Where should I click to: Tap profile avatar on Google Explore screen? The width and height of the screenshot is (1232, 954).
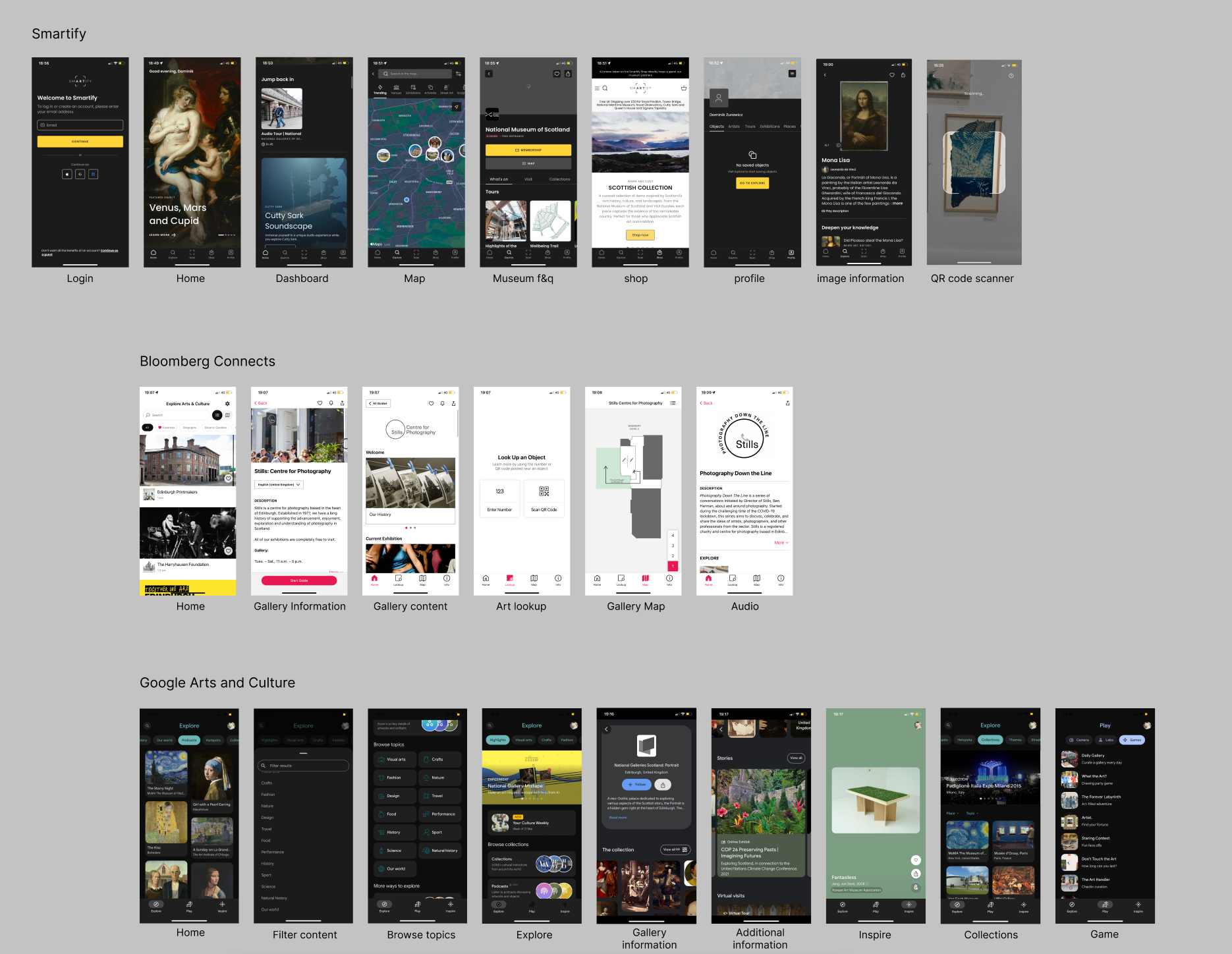pyautogui.click(x=574, y=725)
